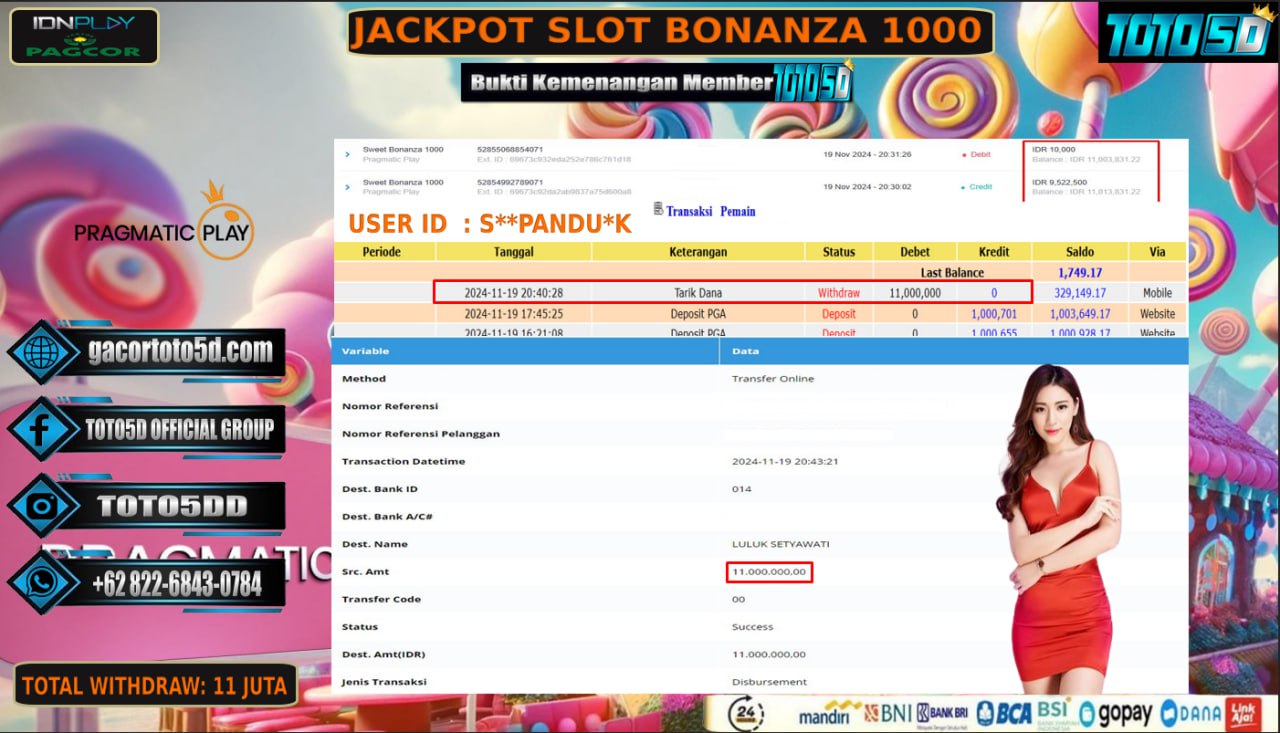Click the Transaction Datetime value 20:43:21

tap(785, 461)
